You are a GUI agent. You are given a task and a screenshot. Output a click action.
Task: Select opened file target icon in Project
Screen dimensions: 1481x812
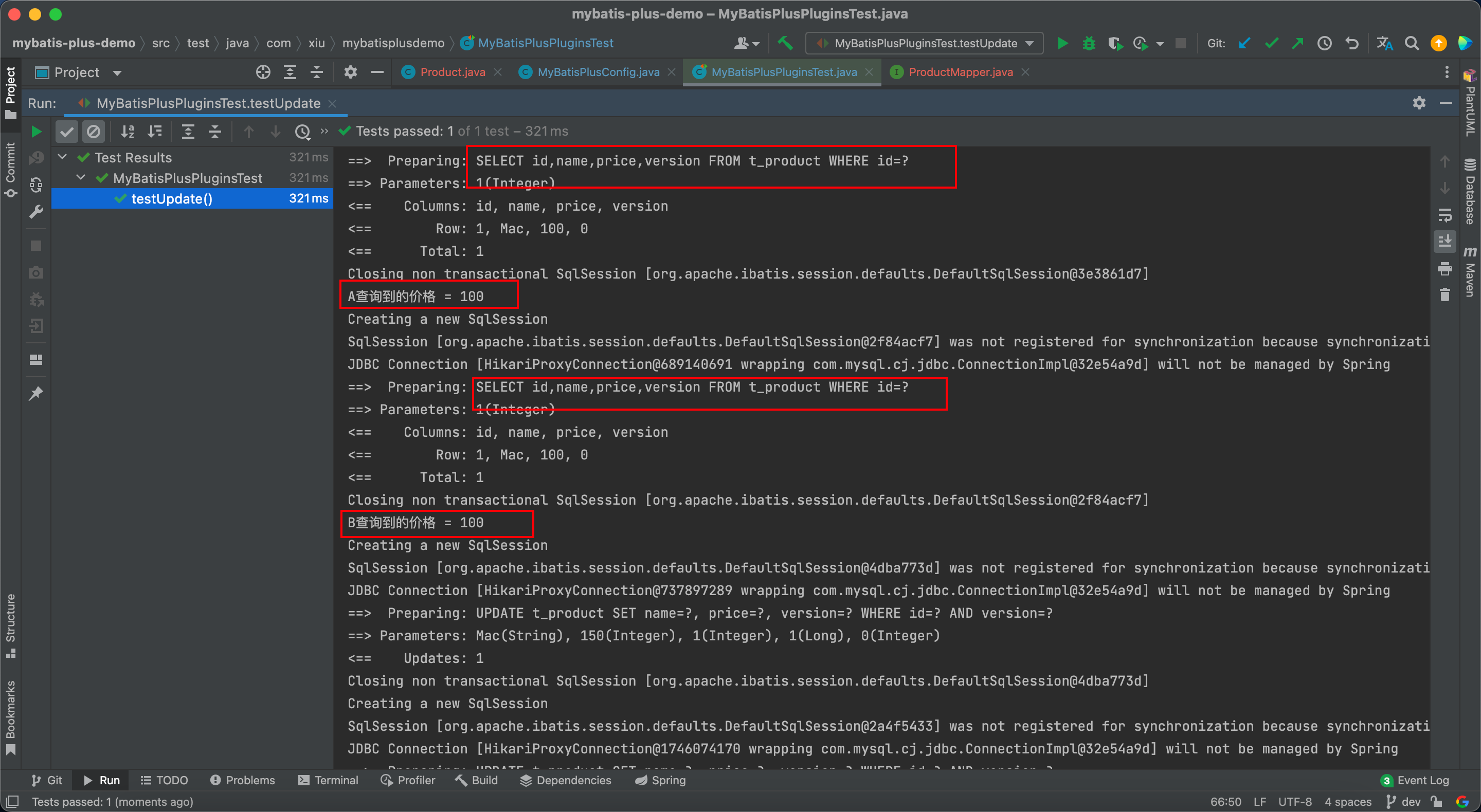[x=263, y=72]
